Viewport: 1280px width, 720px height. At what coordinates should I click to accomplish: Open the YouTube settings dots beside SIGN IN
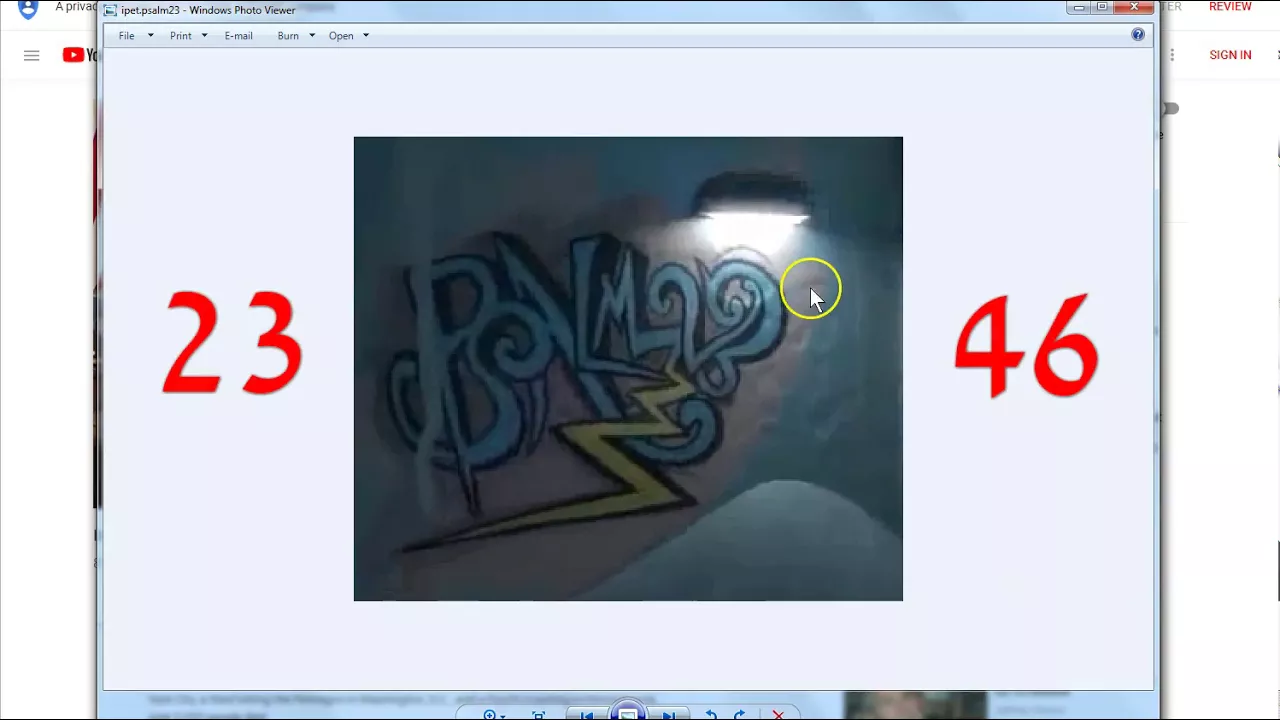(x=1172, y=55)
